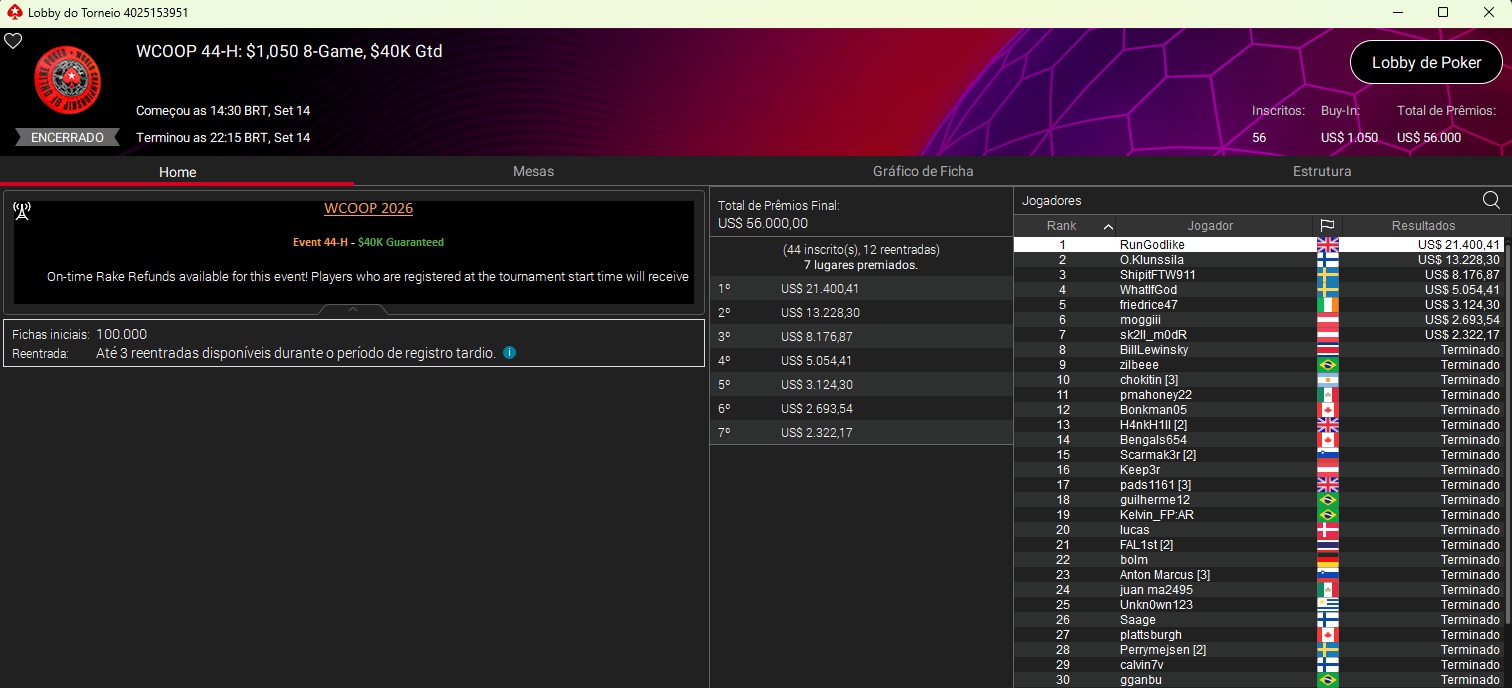
Task: Select player row guilherme12
Action: (1259, 500)
